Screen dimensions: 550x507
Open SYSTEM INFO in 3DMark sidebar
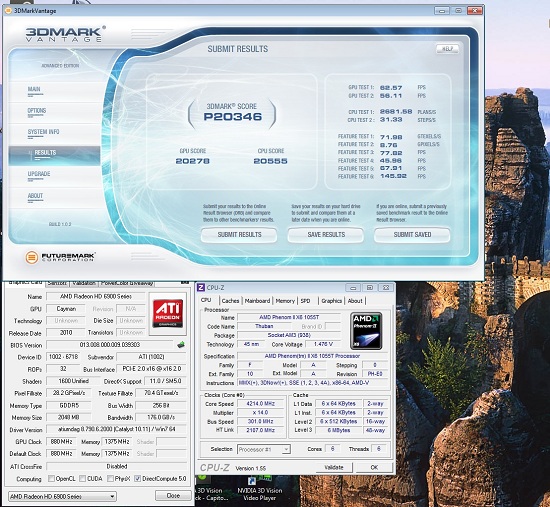coord(43,132)
